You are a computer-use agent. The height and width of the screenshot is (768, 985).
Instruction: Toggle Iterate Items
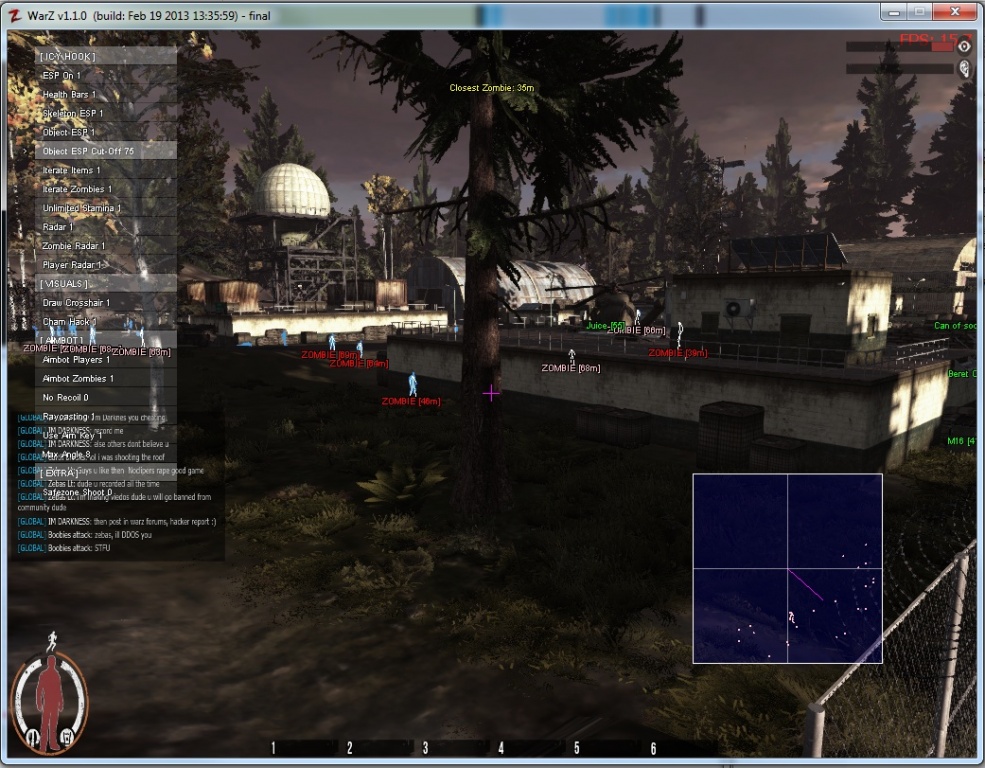click(106, 170)
